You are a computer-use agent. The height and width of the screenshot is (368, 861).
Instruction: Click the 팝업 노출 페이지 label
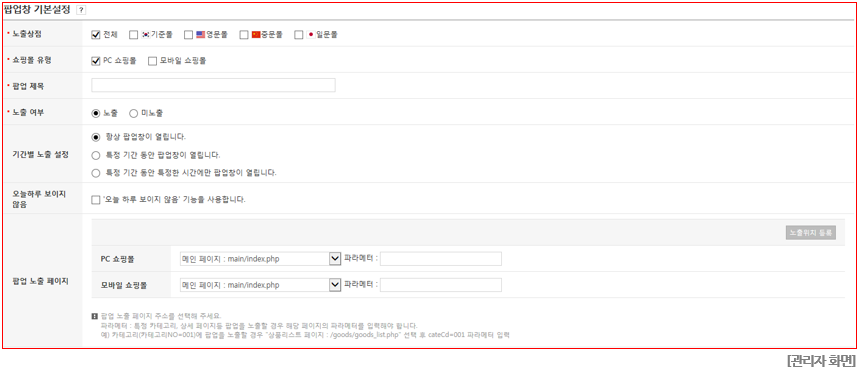pyautogui.click(x=40, y=282)
